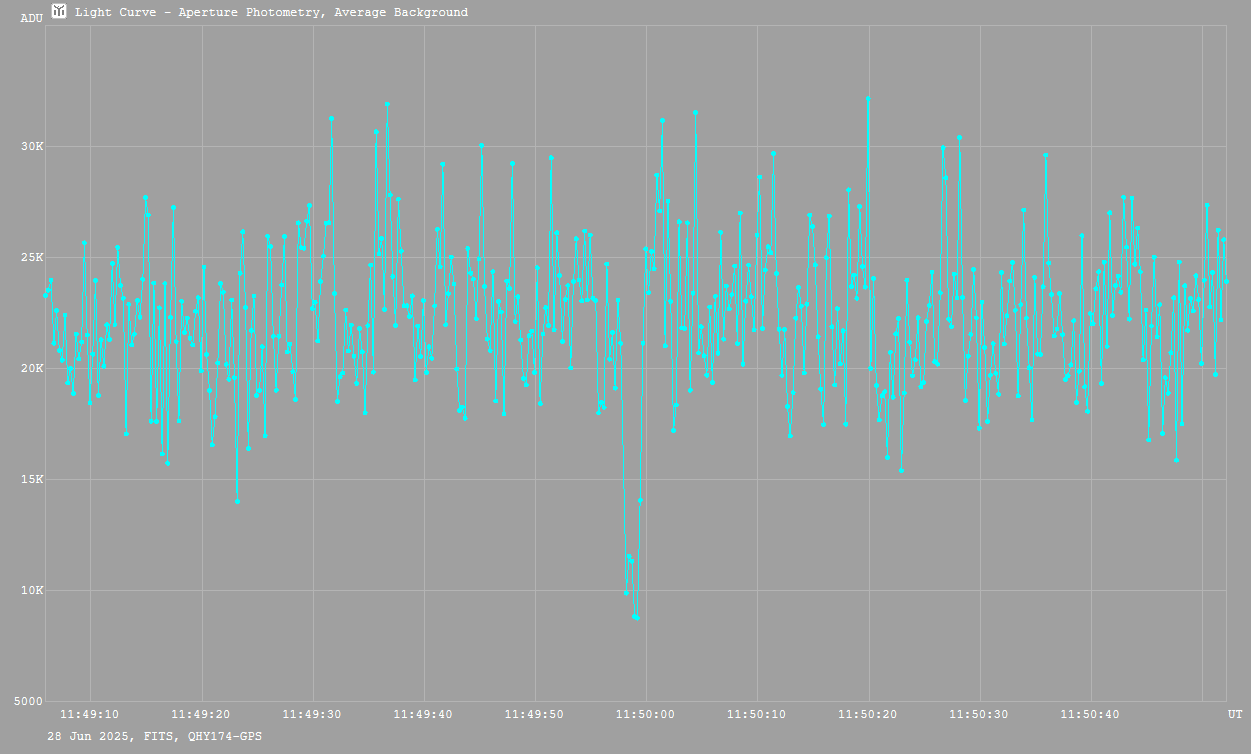Click the 11:50:20 time label

(868, 714)
